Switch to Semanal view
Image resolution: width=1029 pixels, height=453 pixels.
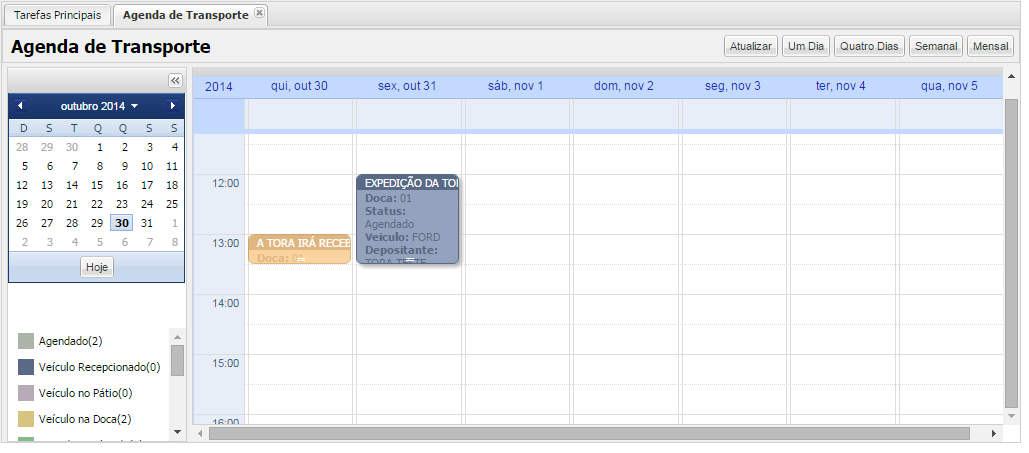(x=936, y=47)
